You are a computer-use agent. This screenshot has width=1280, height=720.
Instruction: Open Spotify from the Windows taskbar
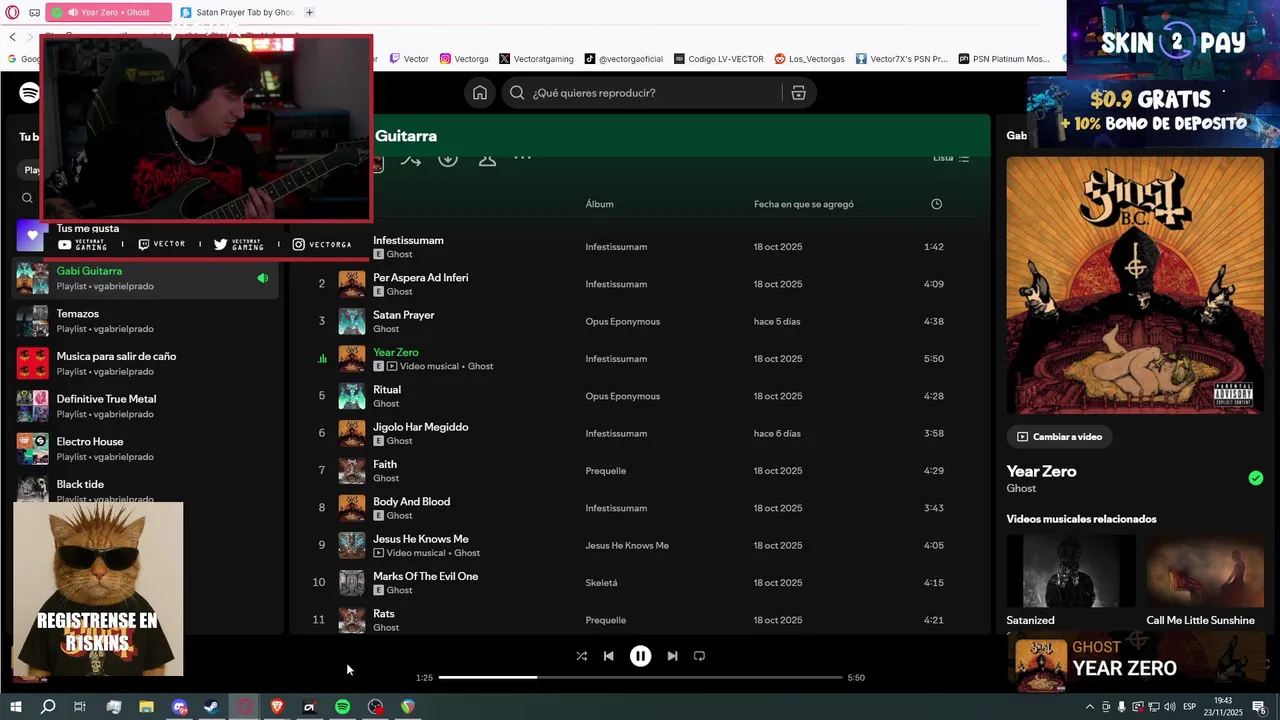[342, 707]
